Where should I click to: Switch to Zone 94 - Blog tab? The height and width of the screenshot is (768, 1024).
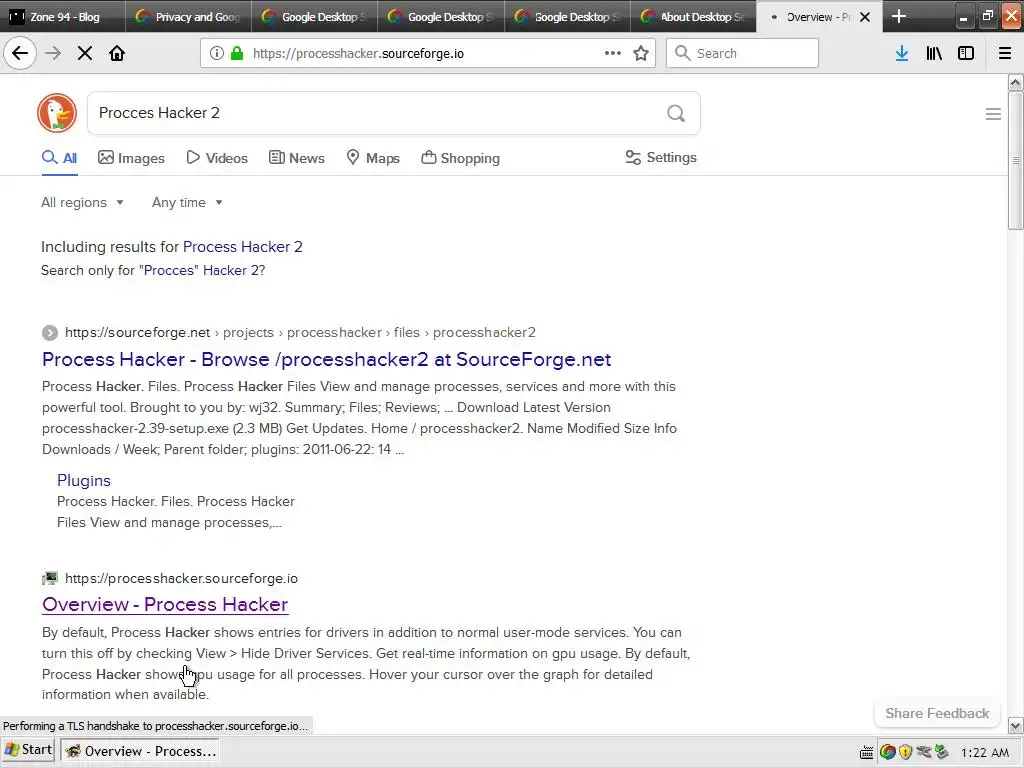[62, 16]
